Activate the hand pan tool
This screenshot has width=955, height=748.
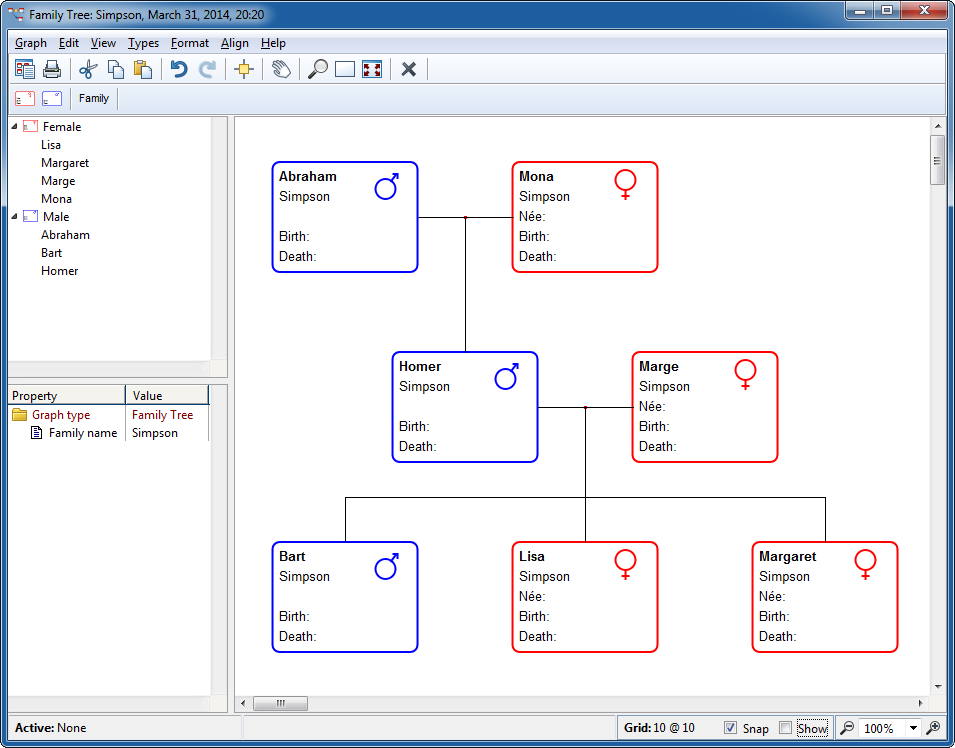click(x=281, y=69)
